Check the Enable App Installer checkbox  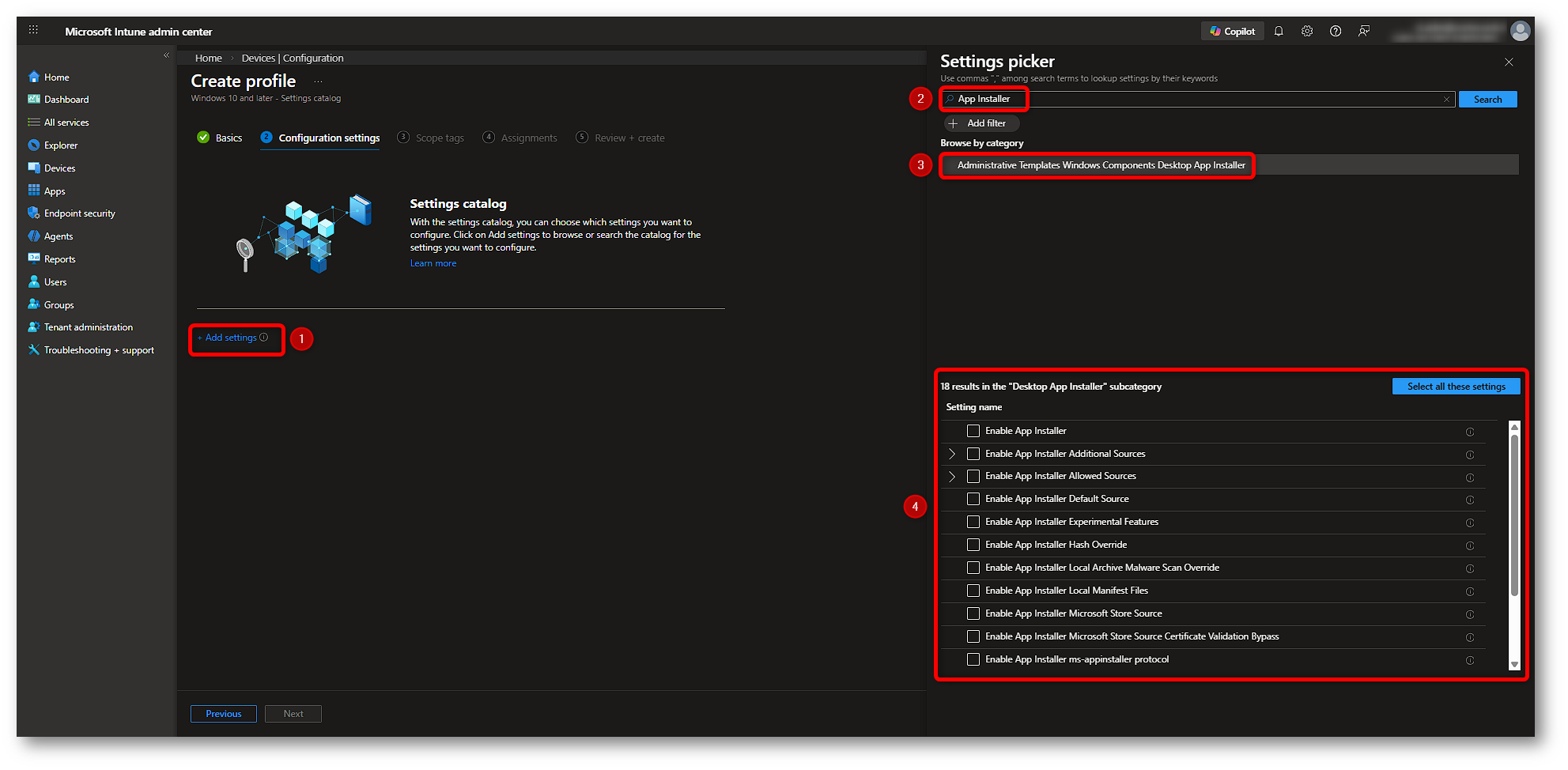[x=973, y=431]
